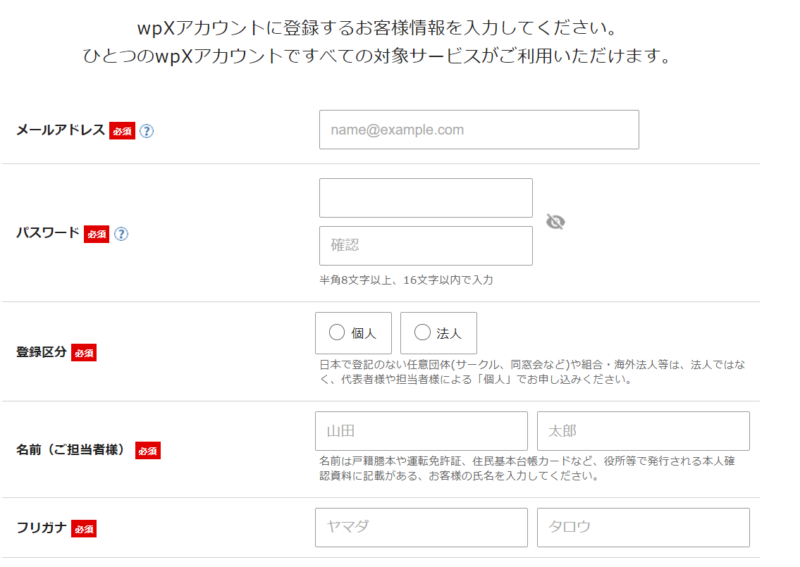Click the フリガナ label text
Image resolution: width=800 pixels, height=567 pixels.
[41, 528]
